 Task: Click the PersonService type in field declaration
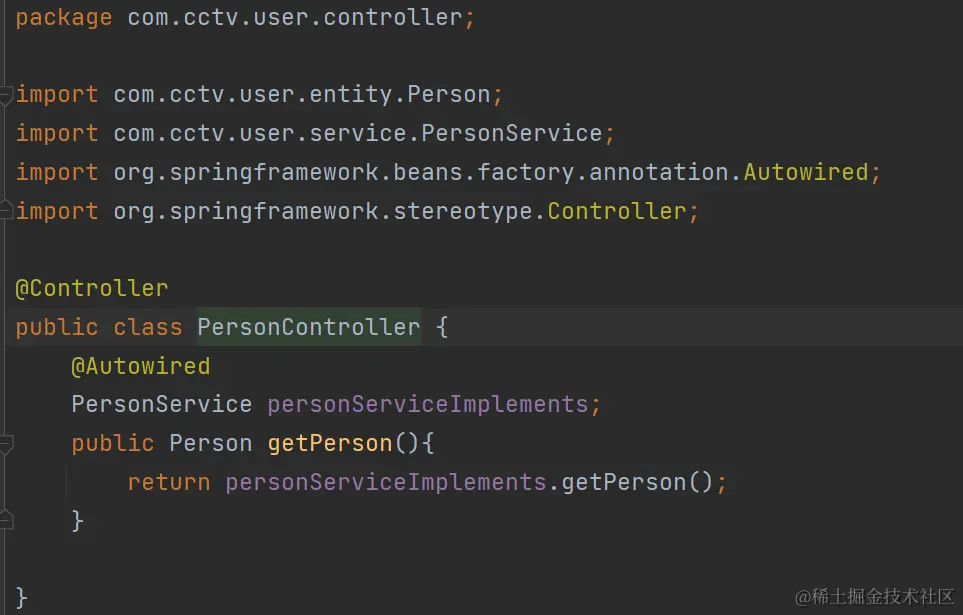coord(161,405)
